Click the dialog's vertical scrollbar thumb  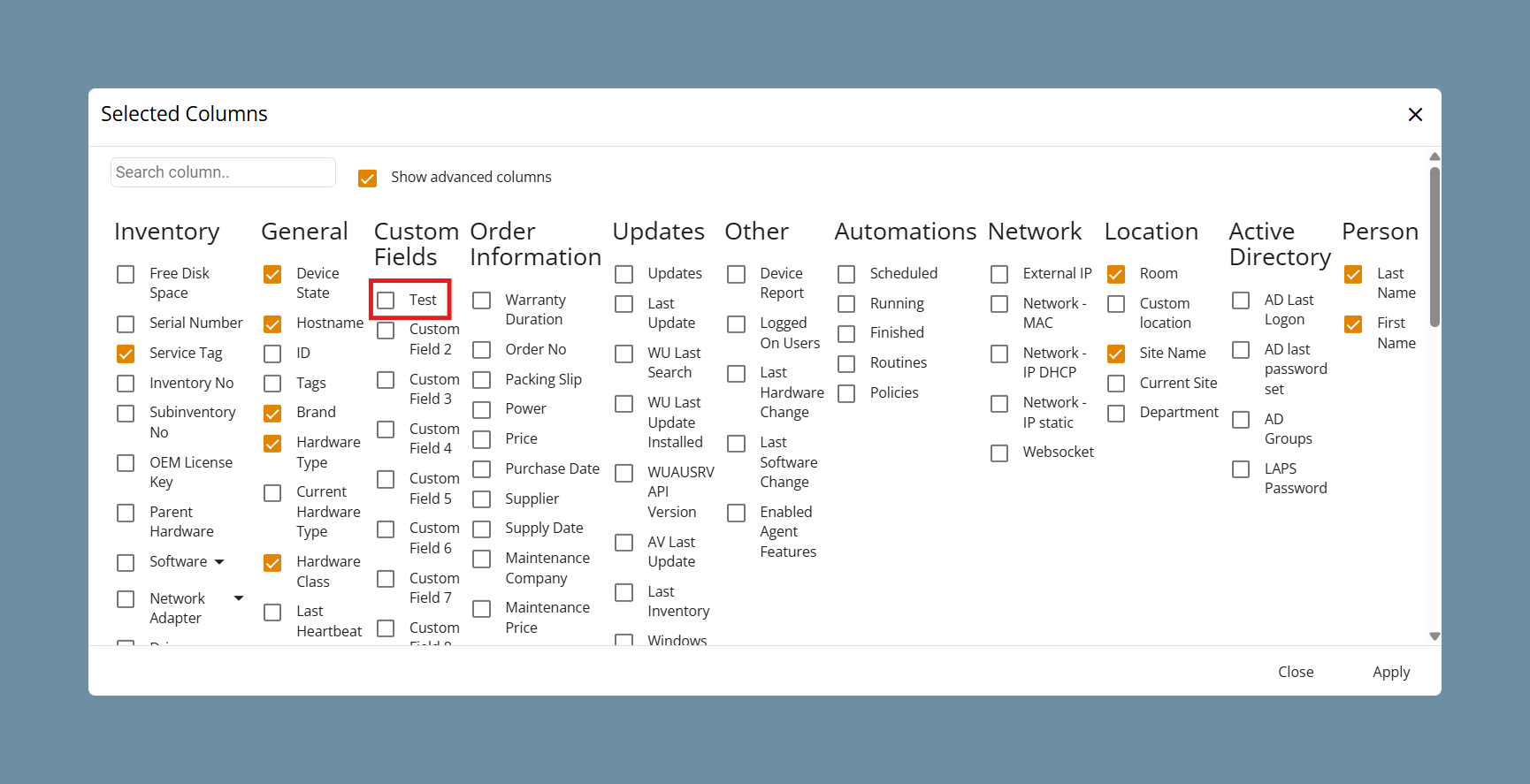tap(1434, 247)
